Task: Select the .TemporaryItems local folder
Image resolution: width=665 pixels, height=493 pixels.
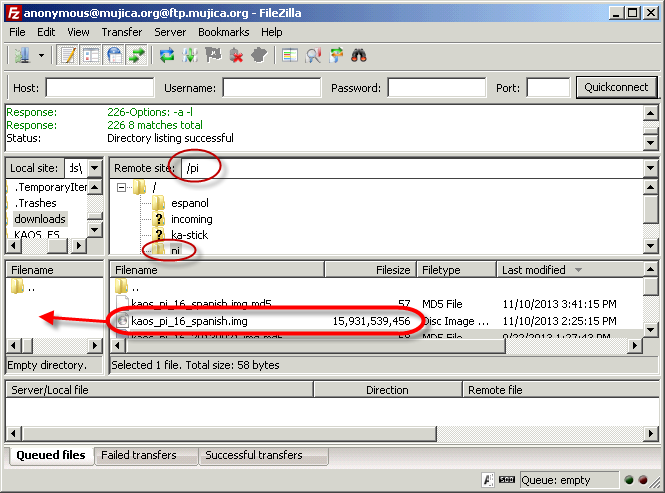Action: pos(50,187)
